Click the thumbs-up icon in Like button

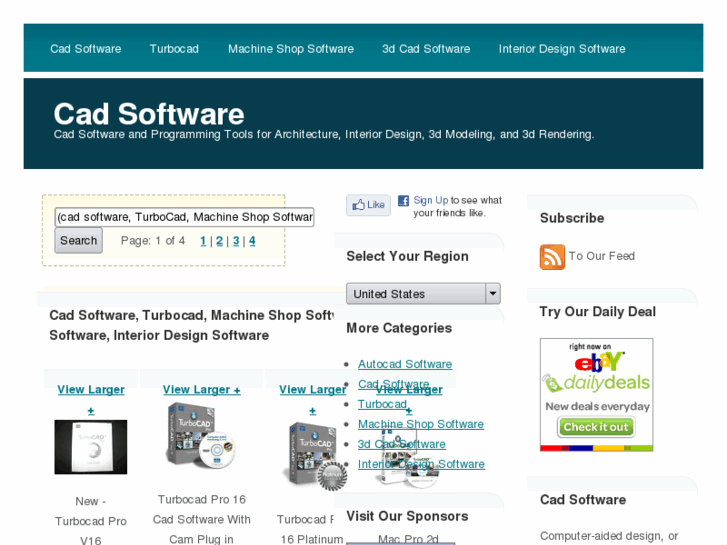coord(358,205)
